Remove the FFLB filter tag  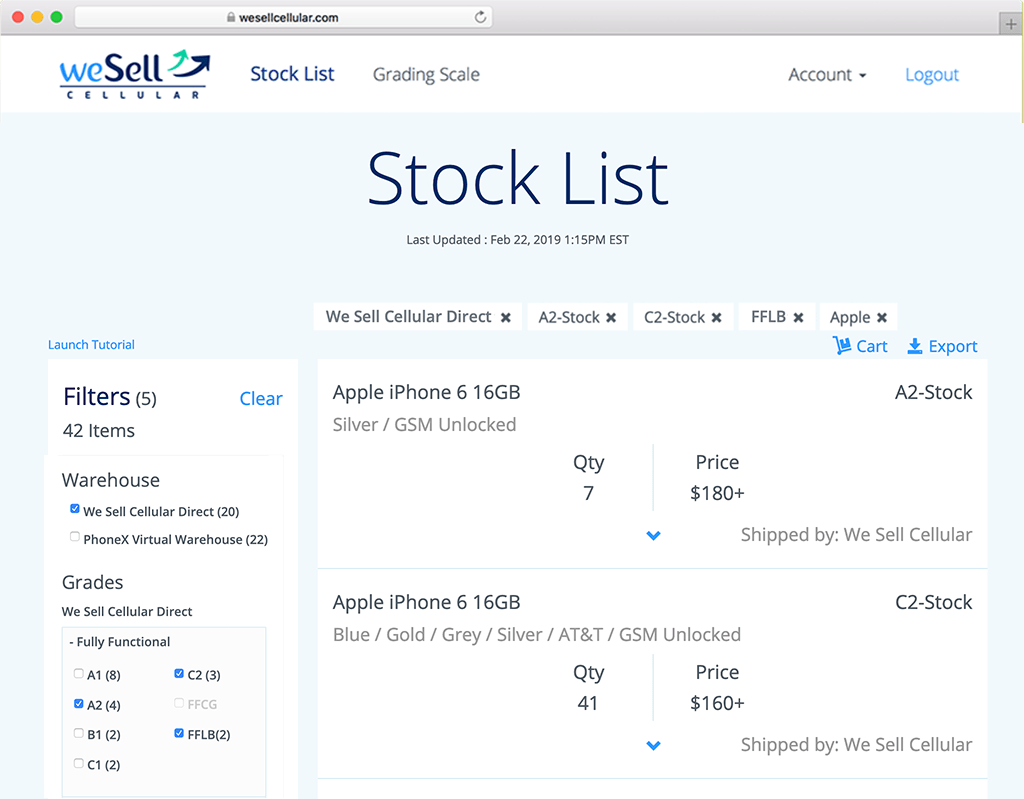click(798, 318)
